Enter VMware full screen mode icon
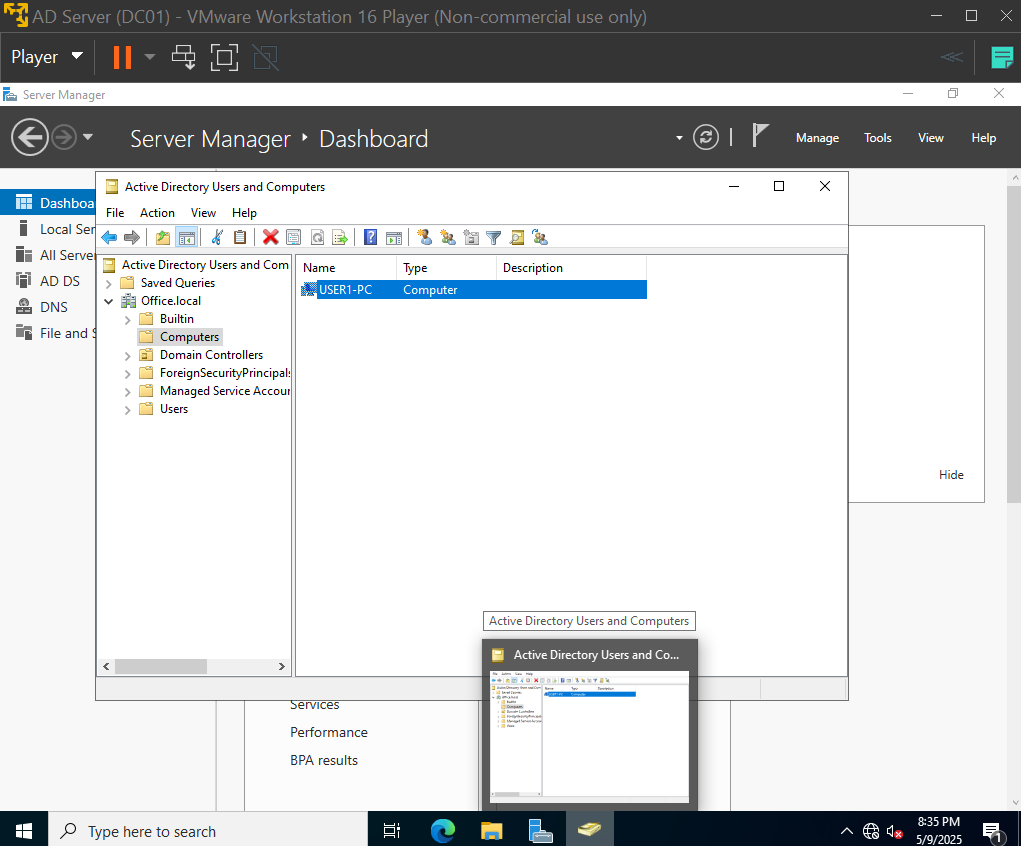 pyautogui.click(x=225, y=57)
